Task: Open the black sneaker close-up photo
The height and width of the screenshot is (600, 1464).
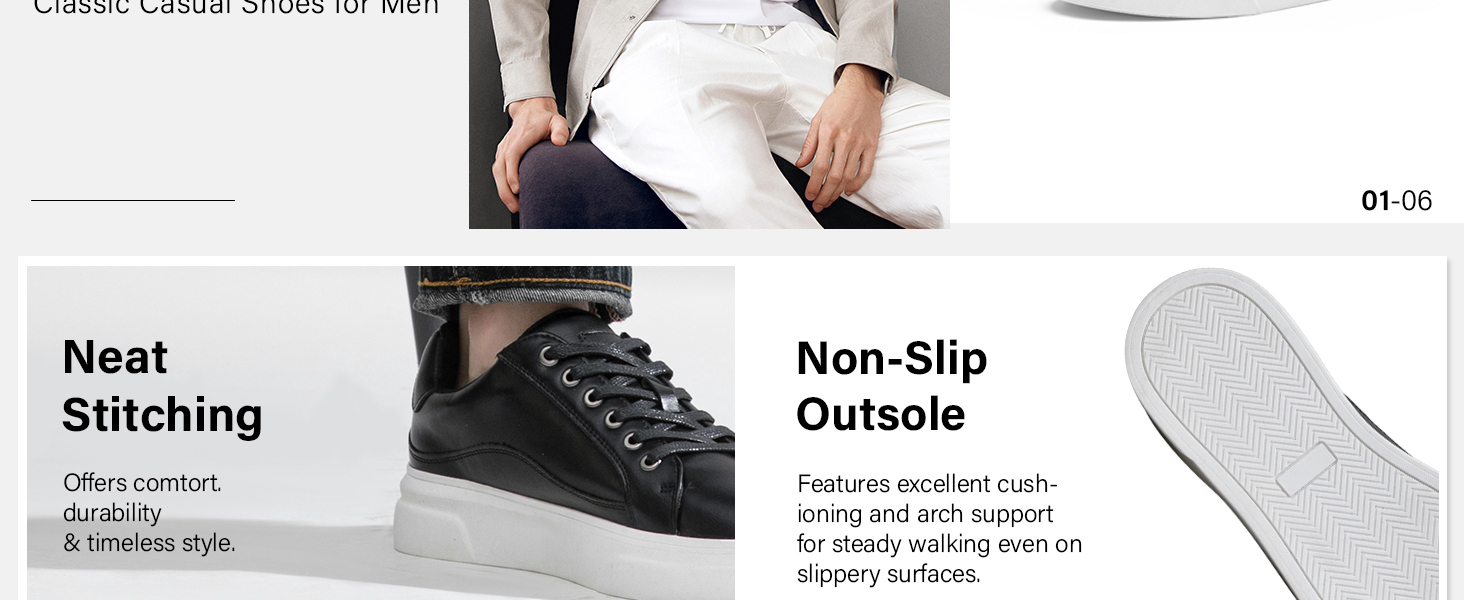Action: (x=381, y=433)
